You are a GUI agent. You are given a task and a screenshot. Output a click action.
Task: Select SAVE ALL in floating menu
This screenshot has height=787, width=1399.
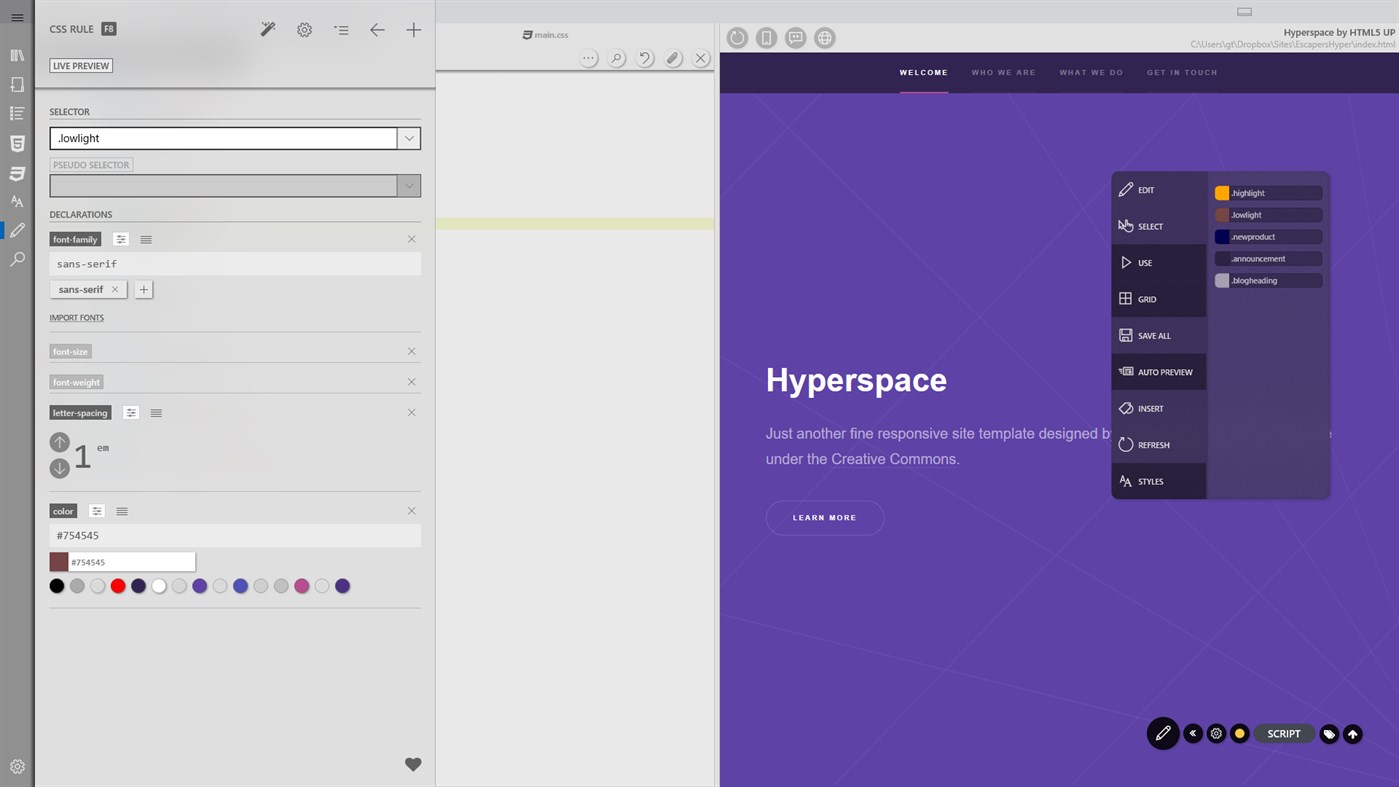pyautogui.click(x=1158, y=335)
